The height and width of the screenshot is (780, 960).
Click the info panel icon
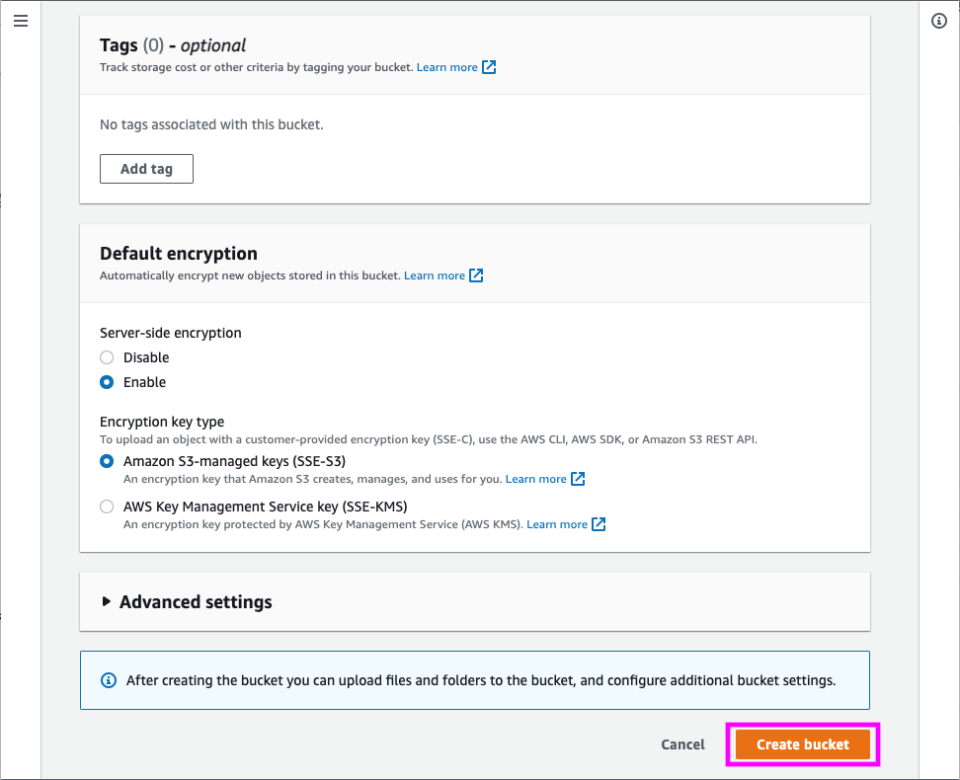(x=939, y=21)
